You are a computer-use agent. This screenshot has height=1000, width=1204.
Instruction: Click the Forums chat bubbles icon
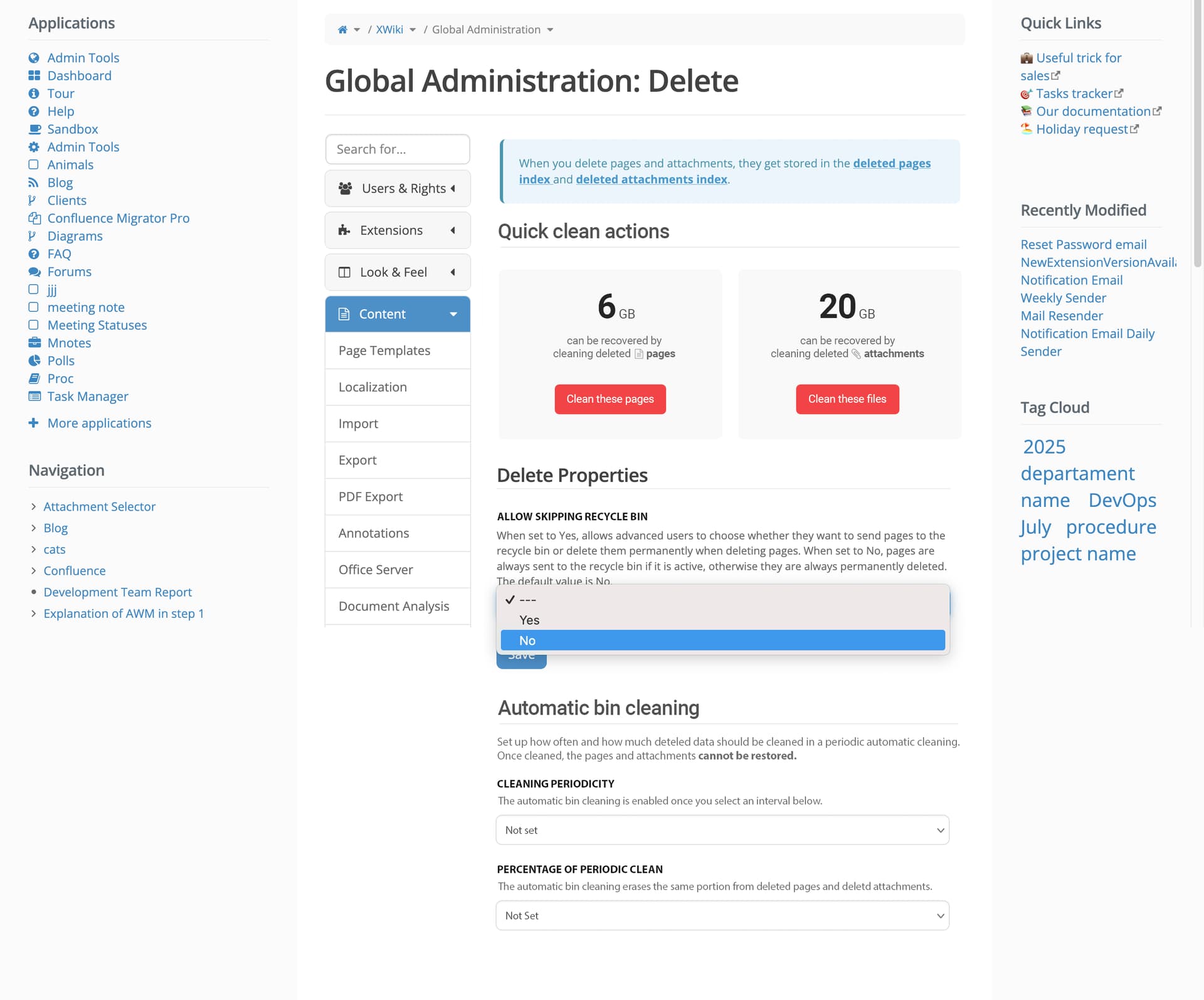pos(34,272)
